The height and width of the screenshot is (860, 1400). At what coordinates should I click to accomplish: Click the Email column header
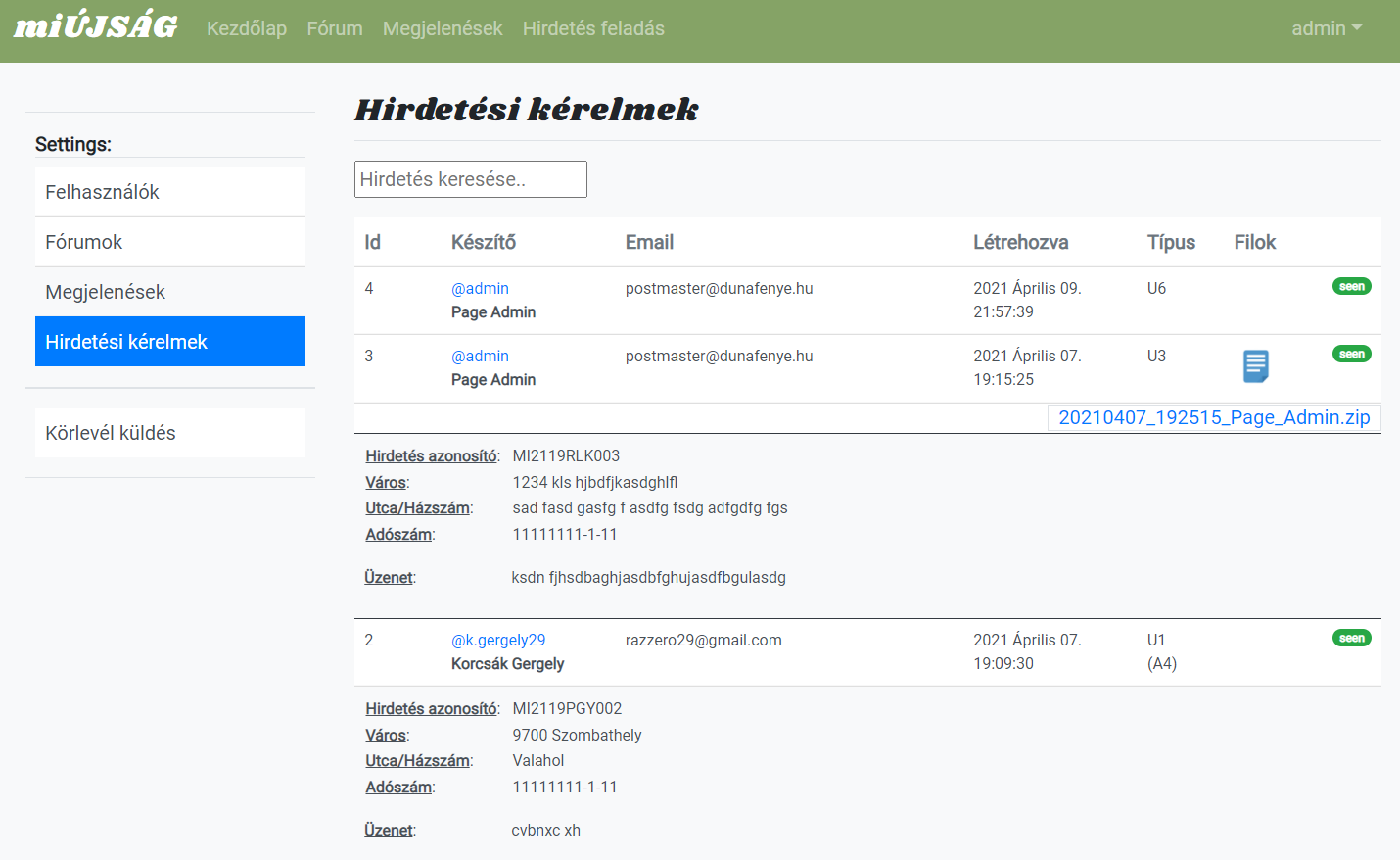[649, 242]
